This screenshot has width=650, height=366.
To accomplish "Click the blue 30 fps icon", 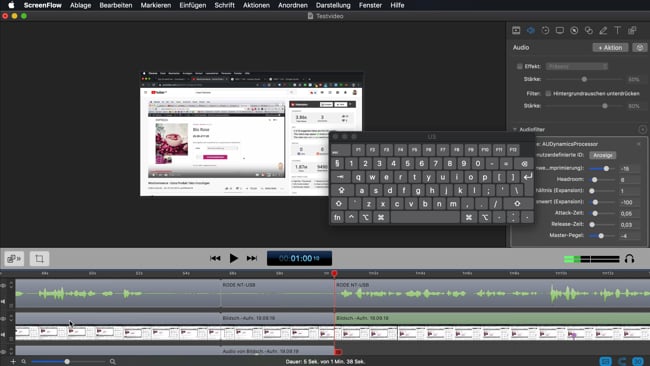I will tap(638, 361).
